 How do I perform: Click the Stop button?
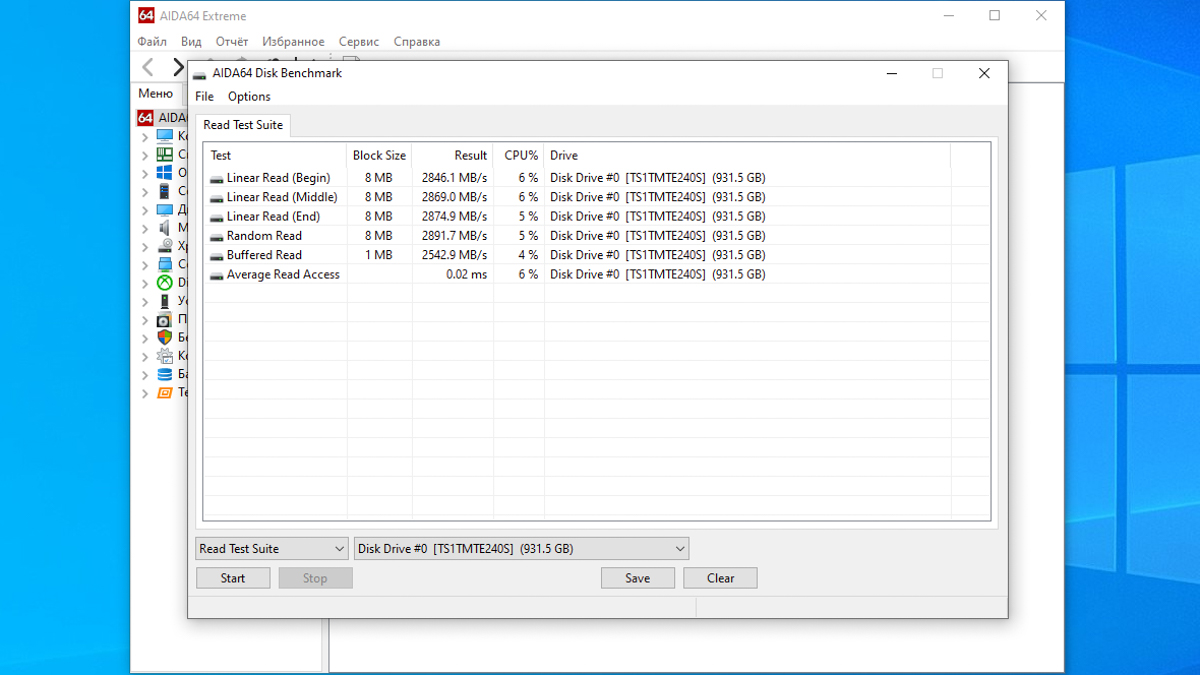tap(315, 578)
